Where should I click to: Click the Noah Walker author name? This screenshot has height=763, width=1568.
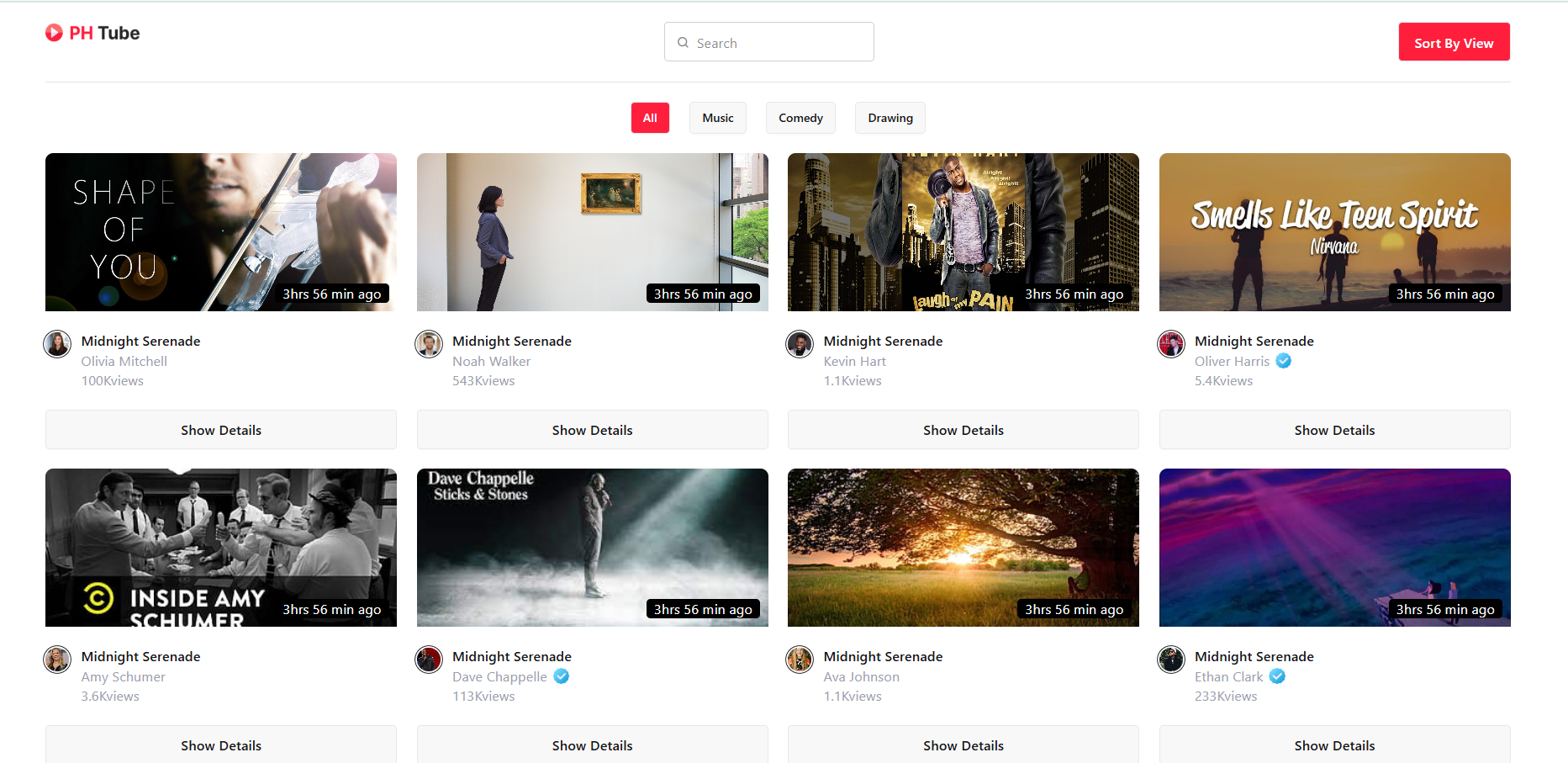(492, 361)
